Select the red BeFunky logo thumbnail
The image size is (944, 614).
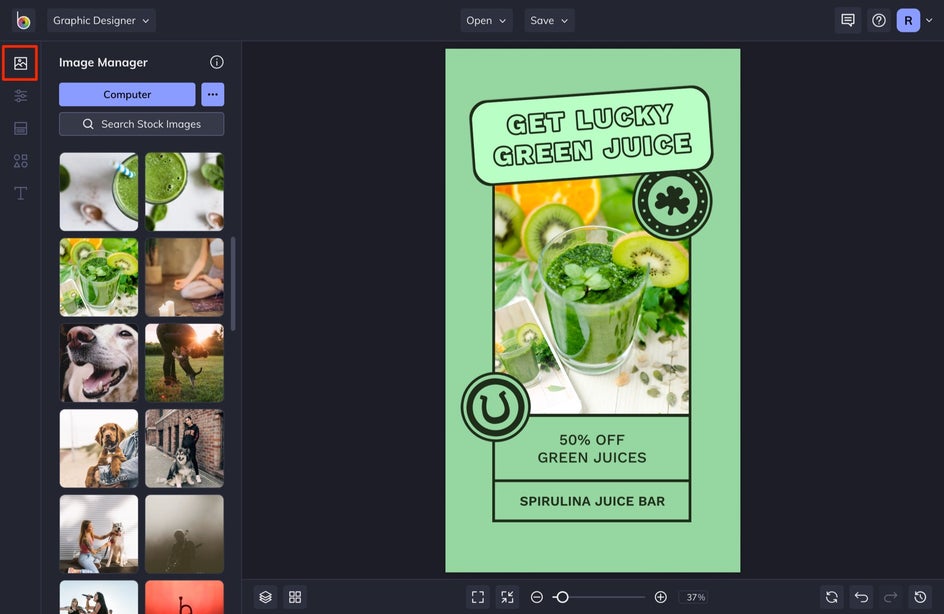(184, 597)
